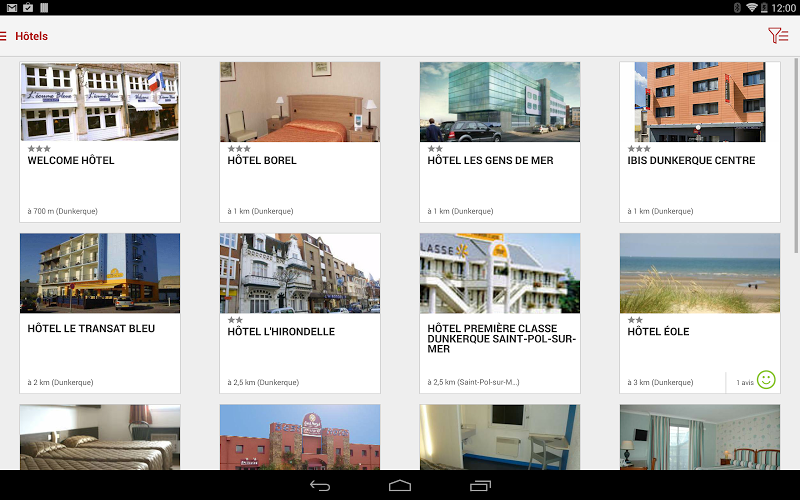Tap 'à 2 km (Dunkerque)' distance text
This screenshot has width=800, height=500.
pyautogui.click(x=60, y=382)
